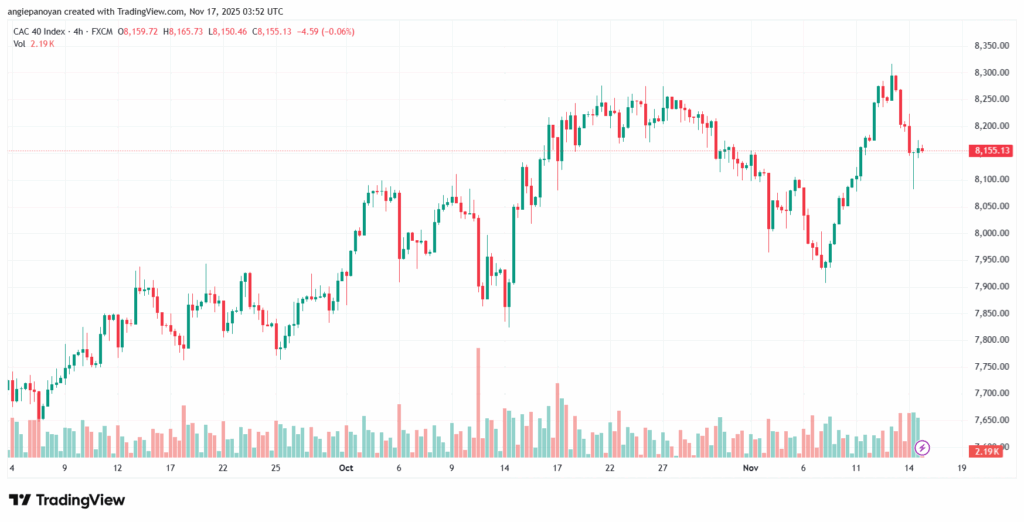
Task: Click the purple lightning bolt event icon
Action: (923, 446)
